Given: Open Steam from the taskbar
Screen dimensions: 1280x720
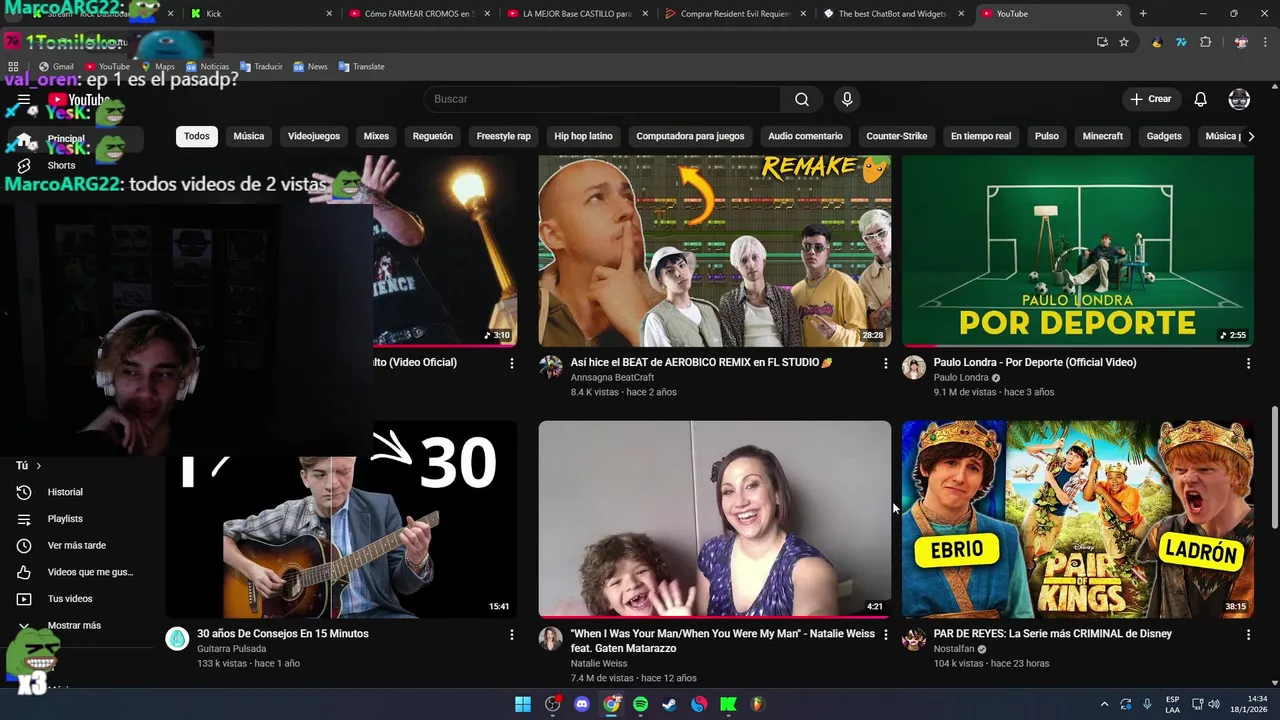Looking at the screenshot, I should tap(669, 704).
